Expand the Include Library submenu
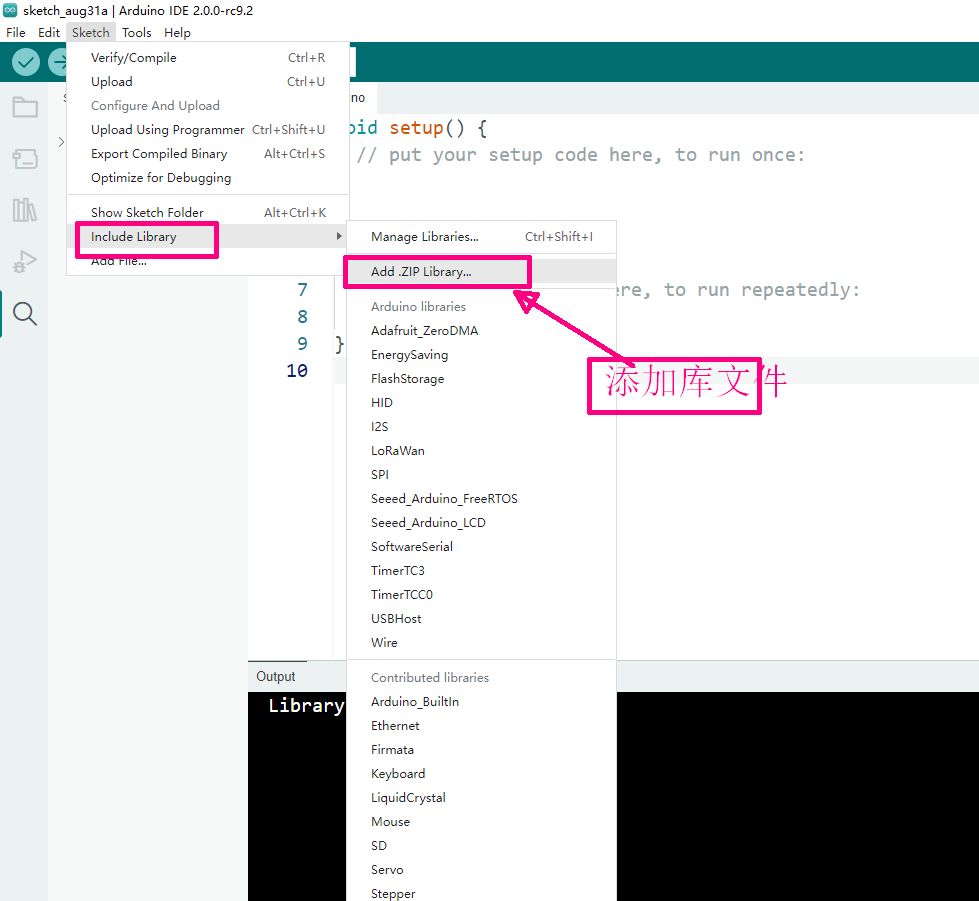The width and height of the screenshot is (979, 901). click(208, 237)
